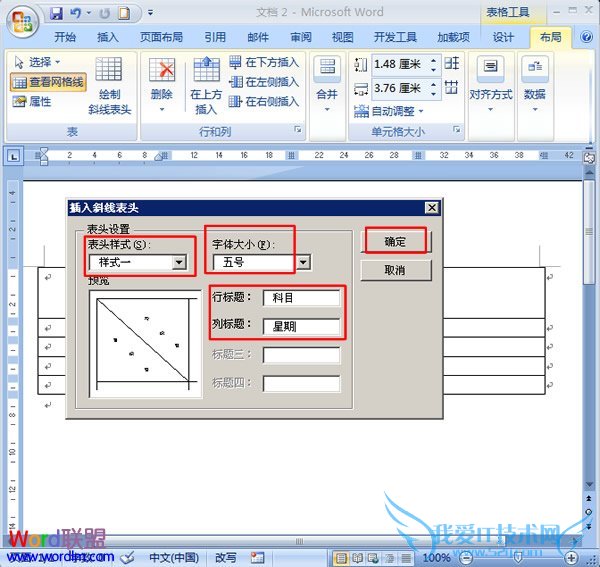Click the 100% zoom level button
The height and width of the screenshot is (567, 600).
click(x=436, y=558)
